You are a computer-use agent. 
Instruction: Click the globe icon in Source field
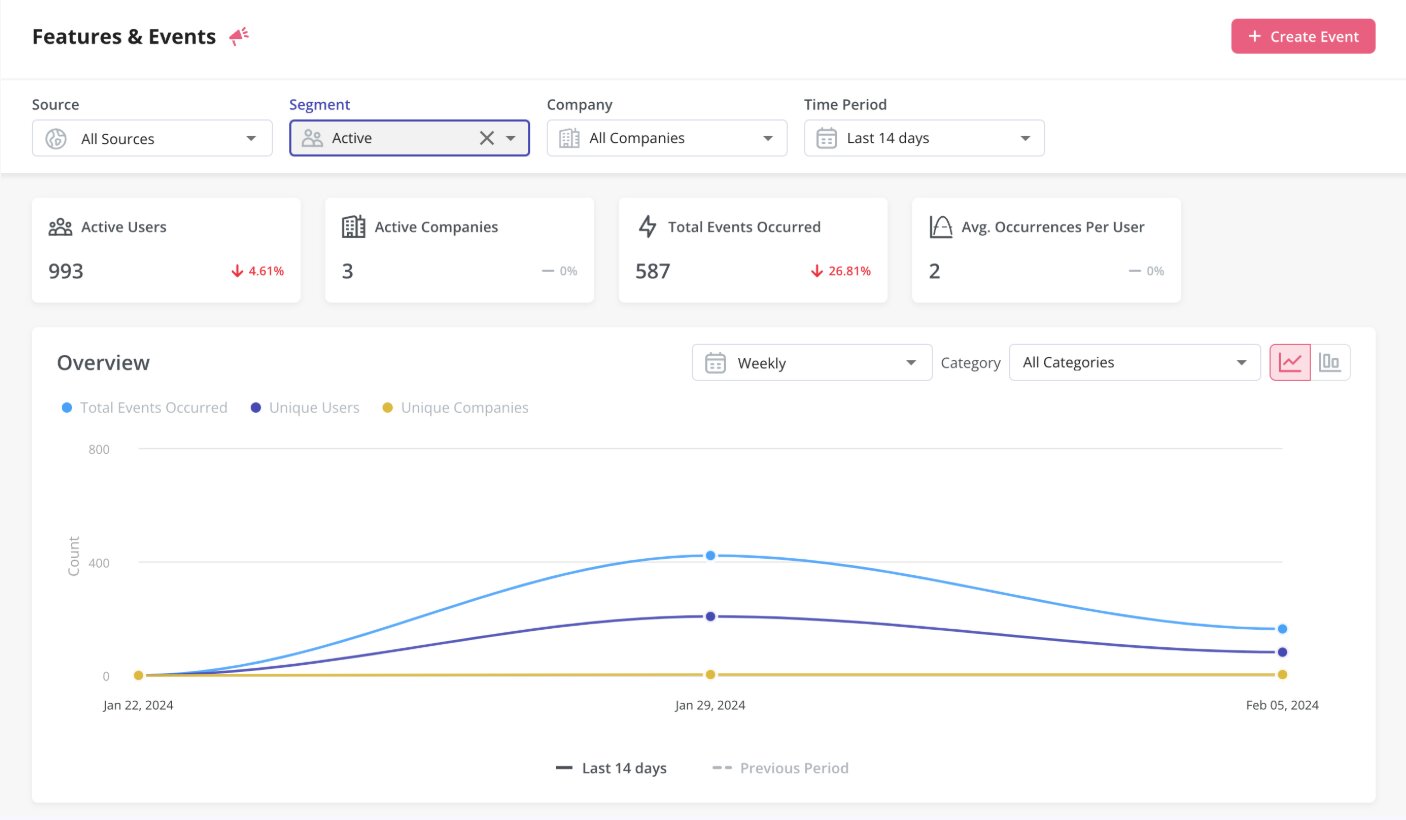point(56,138)
